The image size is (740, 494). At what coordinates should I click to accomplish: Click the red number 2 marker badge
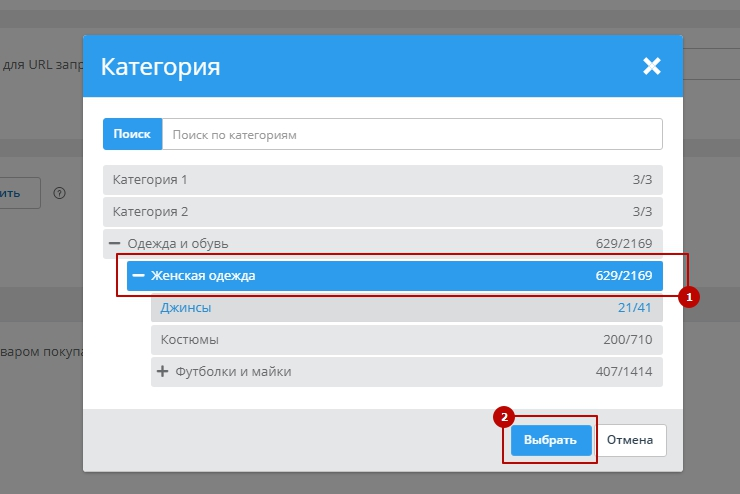(505, 415)
